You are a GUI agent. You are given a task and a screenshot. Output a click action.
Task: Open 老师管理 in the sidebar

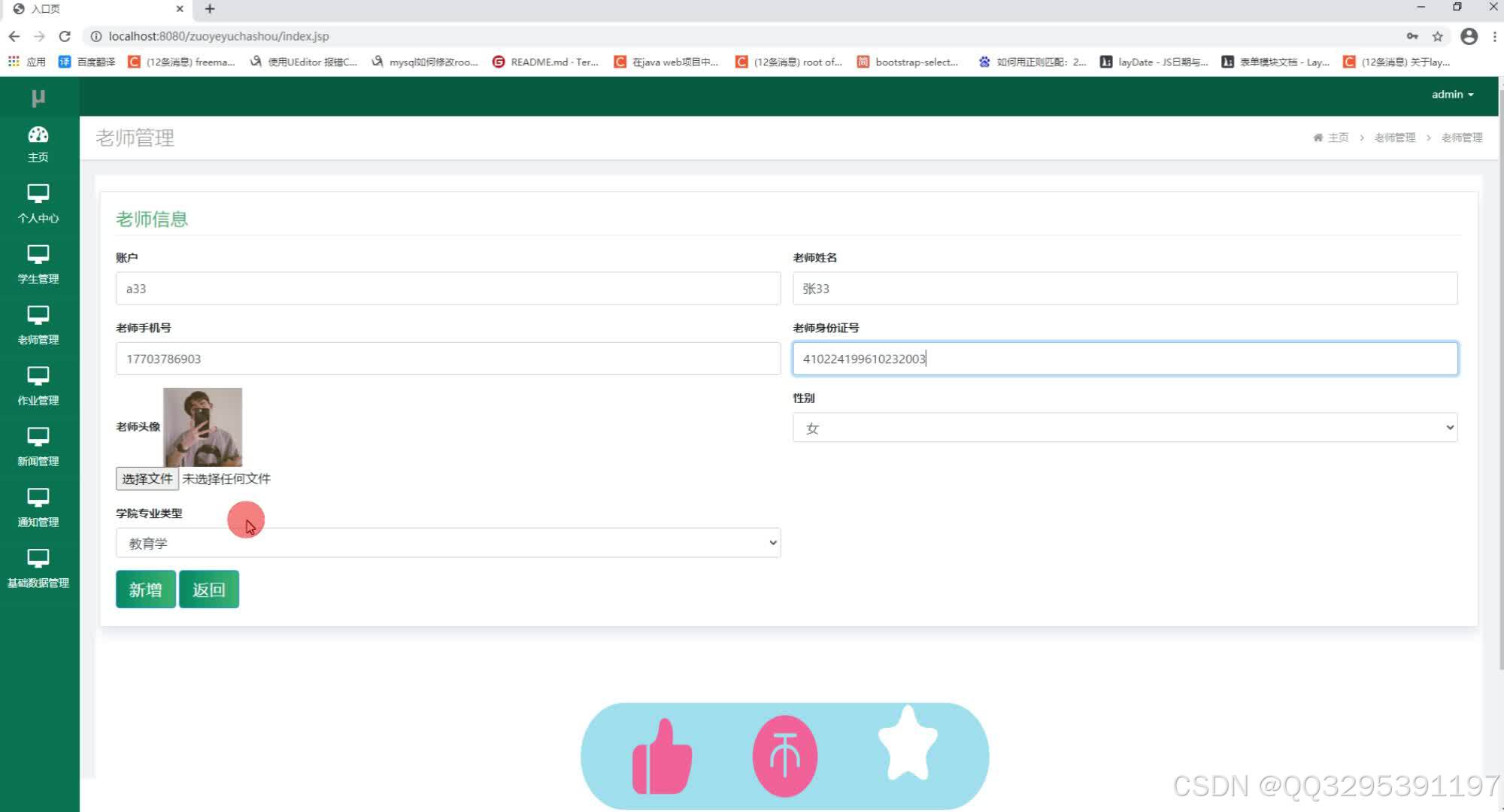coord(38,326)
